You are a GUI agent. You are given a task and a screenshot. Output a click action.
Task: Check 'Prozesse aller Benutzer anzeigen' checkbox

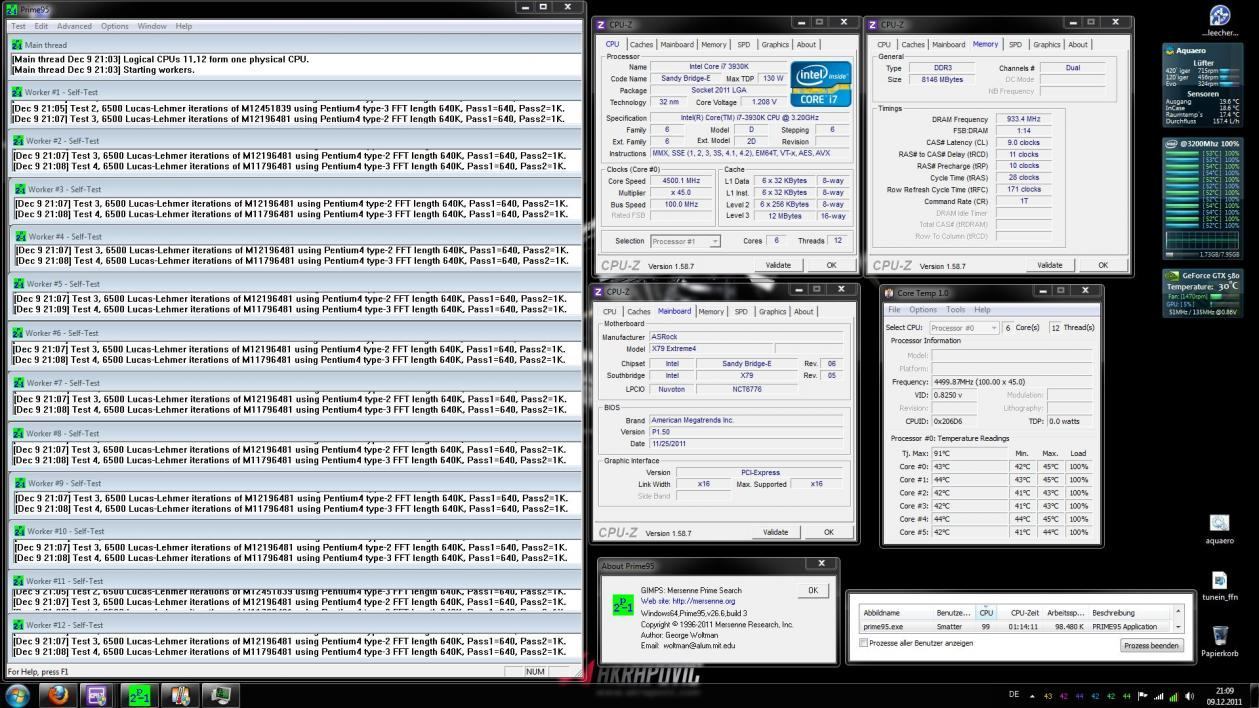click(864, 643)
